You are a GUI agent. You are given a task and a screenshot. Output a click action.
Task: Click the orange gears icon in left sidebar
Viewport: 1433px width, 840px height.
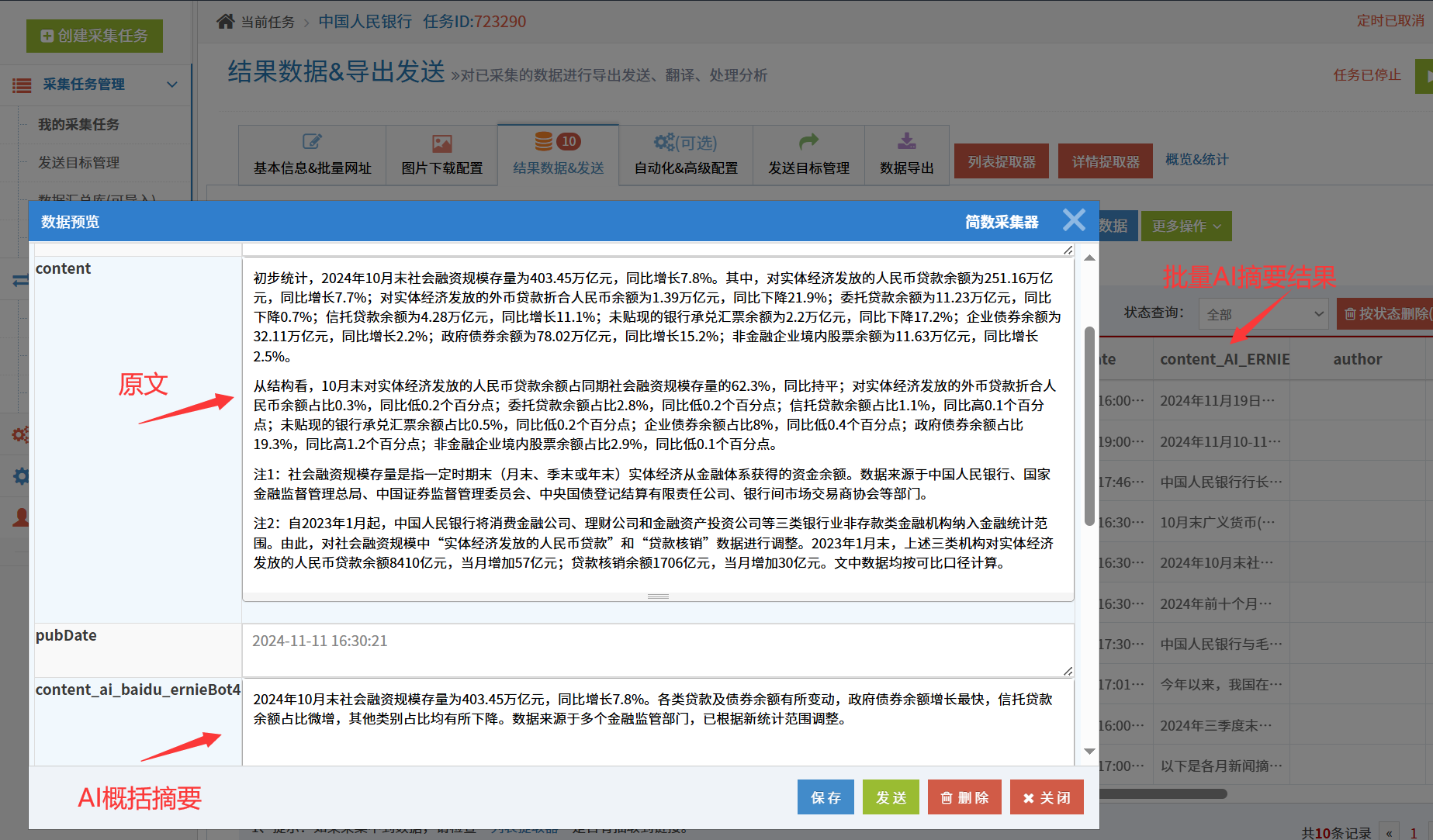click(x=20, y=434)
